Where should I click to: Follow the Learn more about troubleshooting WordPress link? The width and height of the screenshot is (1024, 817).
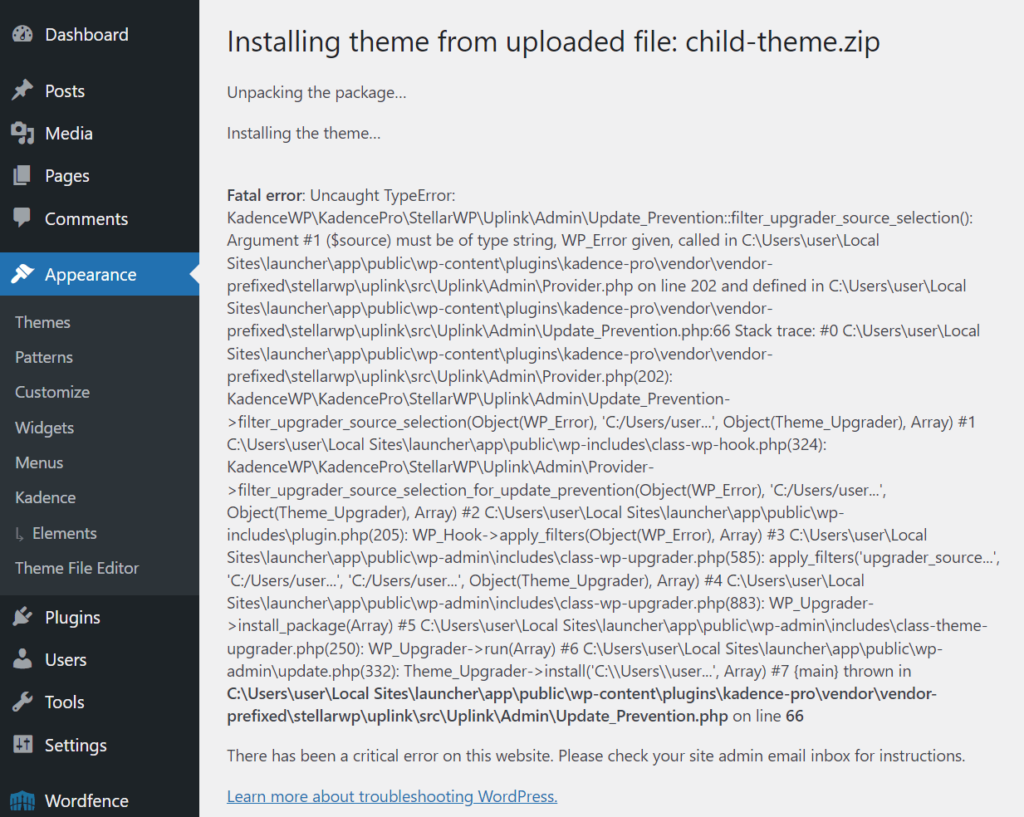point(392,796)
